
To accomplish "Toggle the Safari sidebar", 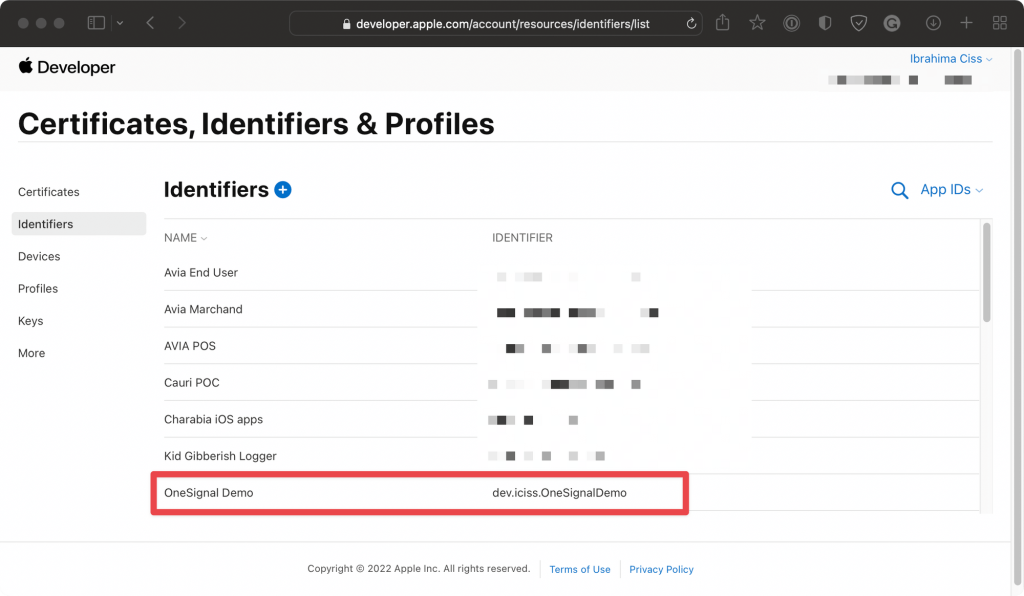I will [x=96, y=23].
